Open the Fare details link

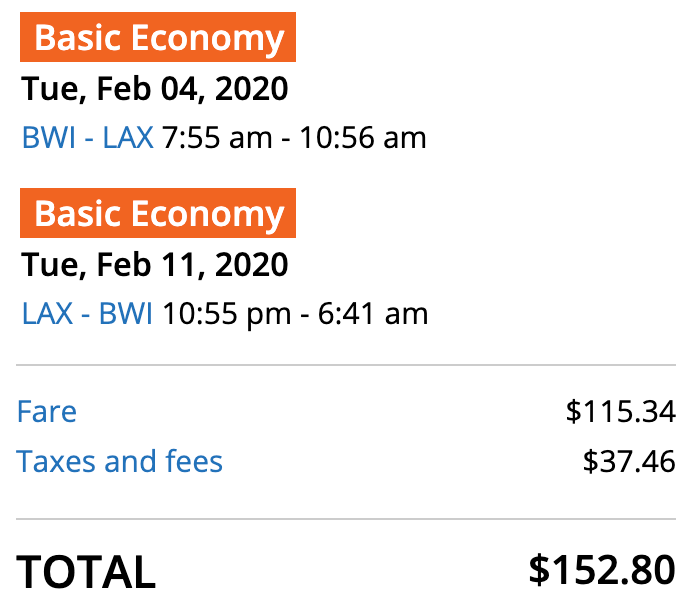click(x=47, y=411)
